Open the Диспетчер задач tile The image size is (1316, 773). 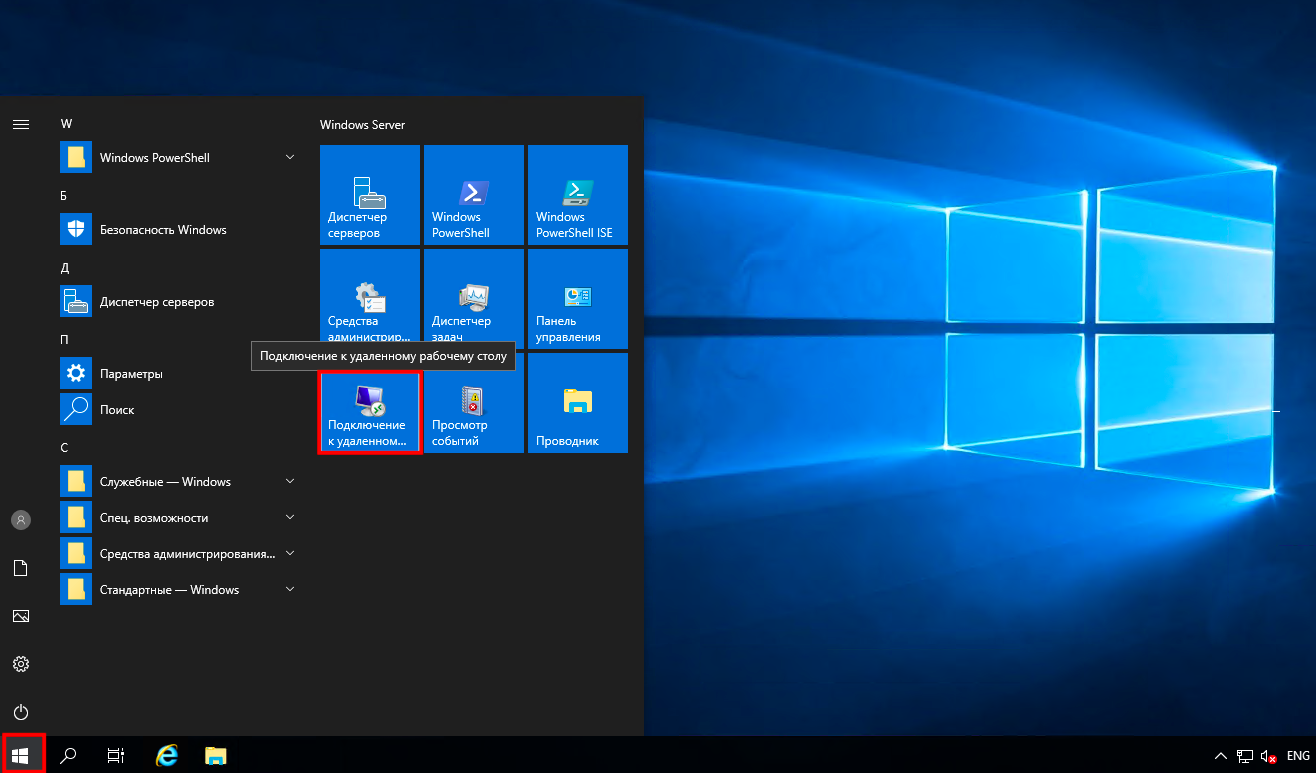coord(474,298)
